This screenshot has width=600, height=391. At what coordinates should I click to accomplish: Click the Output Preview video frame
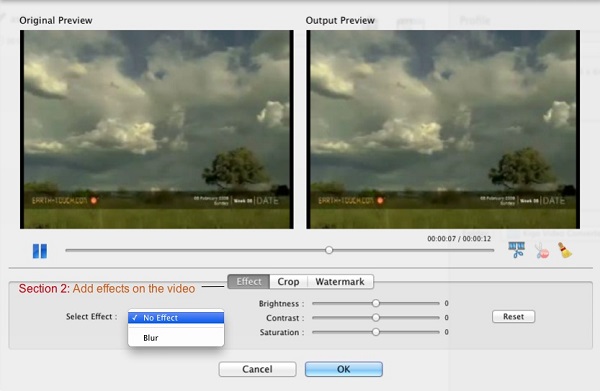(x=443, y=130)
